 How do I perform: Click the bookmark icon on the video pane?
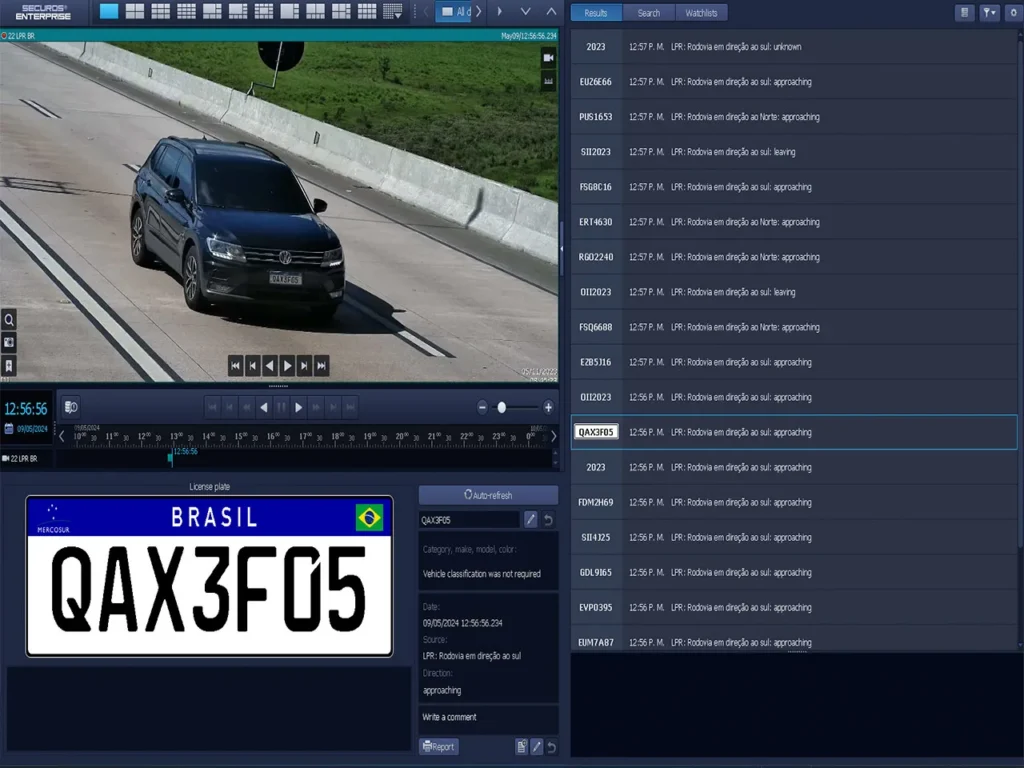tap(9, 366)
